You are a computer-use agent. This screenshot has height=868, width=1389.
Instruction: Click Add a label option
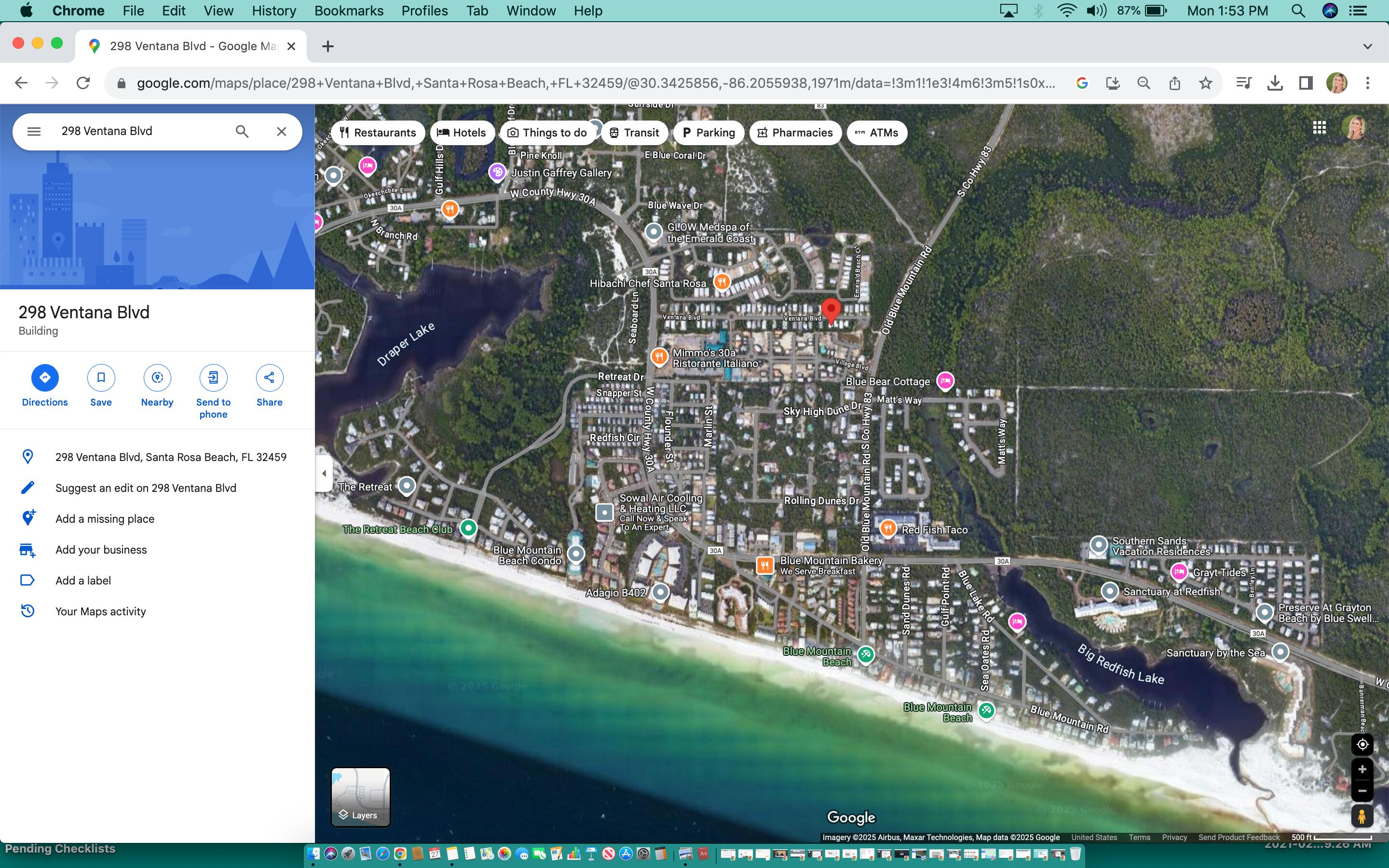click(x=157, y=581)
